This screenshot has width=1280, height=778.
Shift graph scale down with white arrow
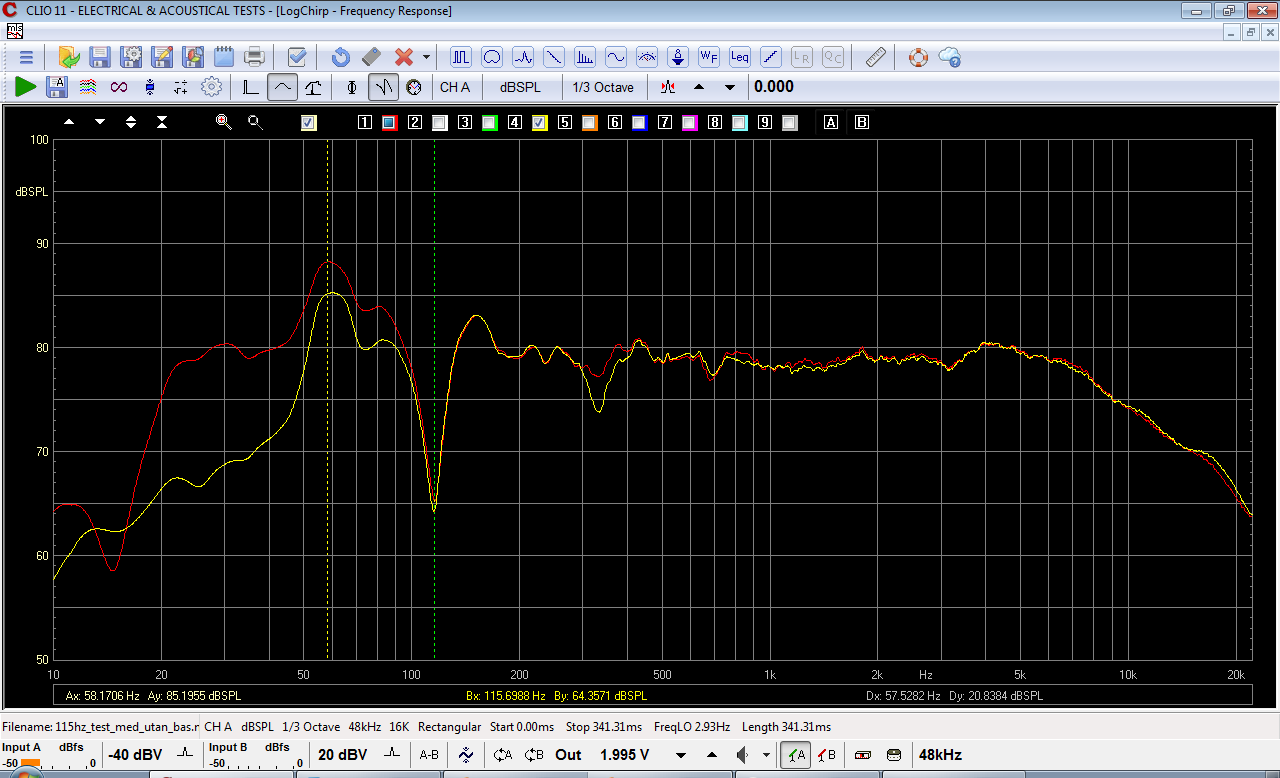[100, 122]
